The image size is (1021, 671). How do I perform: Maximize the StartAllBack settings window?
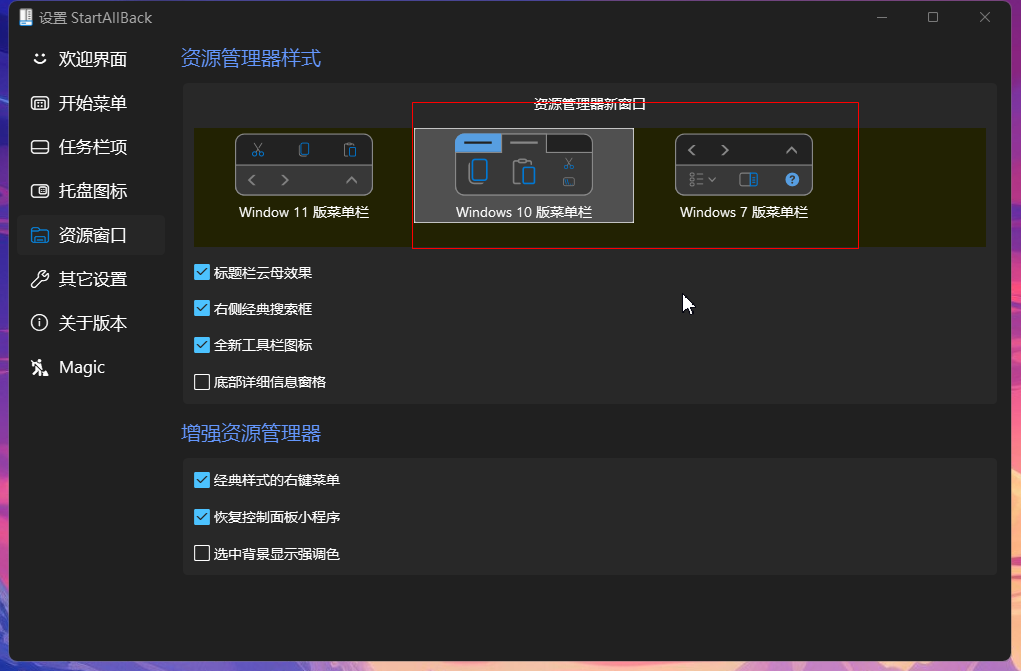point(933,18)
